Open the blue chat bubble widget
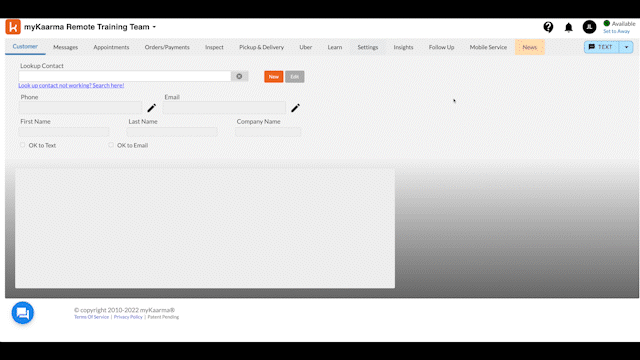This screenshot has height=360, width=640. coord(22,313)
